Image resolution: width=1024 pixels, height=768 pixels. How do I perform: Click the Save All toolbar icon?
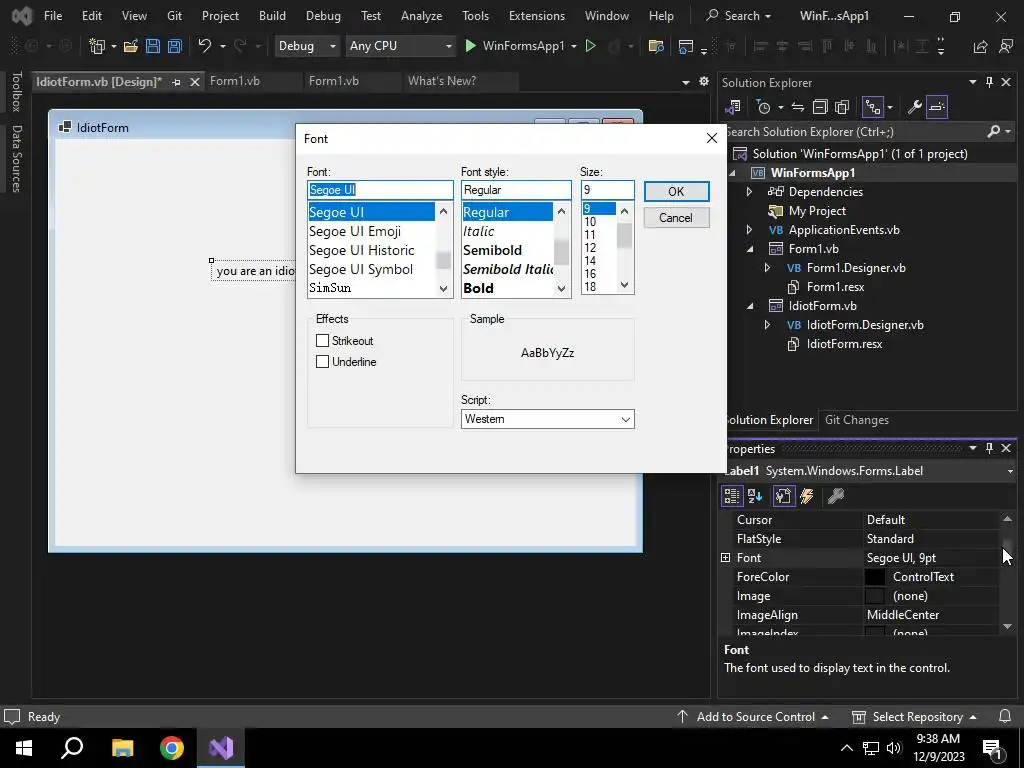coord(174,46)
